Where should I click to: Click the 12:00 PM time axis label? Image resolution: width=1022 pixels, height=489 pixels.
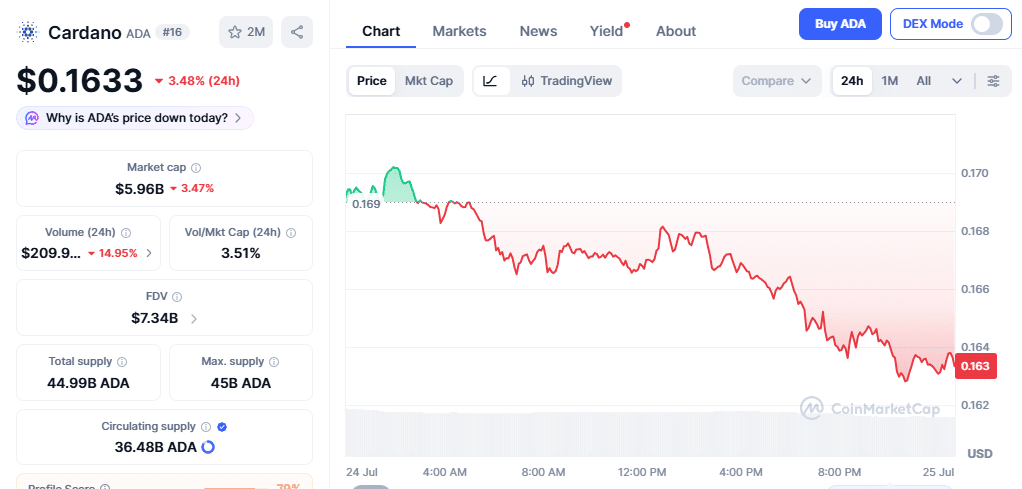(641, 471)
